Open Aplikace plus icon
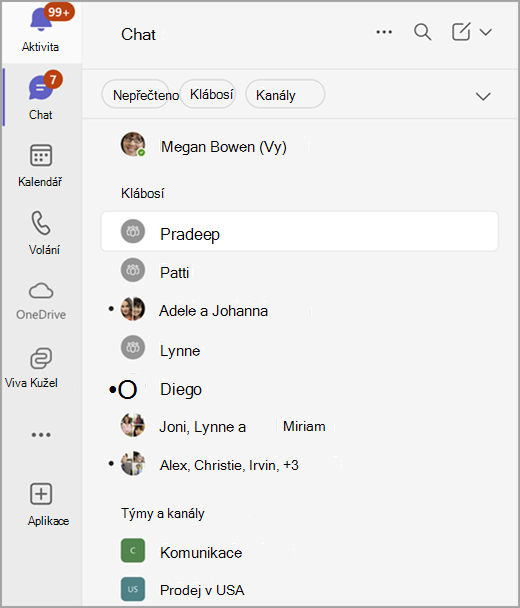 pos(41,494)
